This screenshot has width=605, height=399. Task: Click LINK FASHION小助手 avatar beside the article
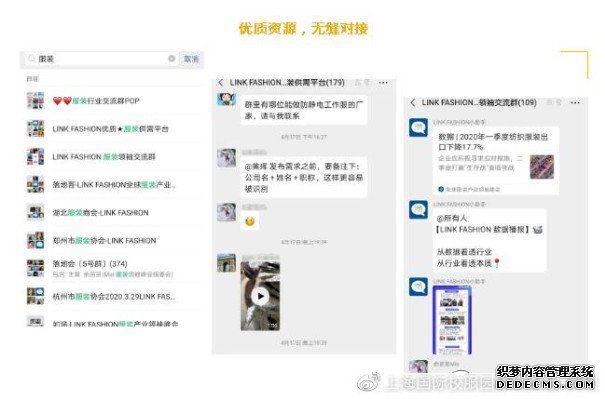coord(418,128)
